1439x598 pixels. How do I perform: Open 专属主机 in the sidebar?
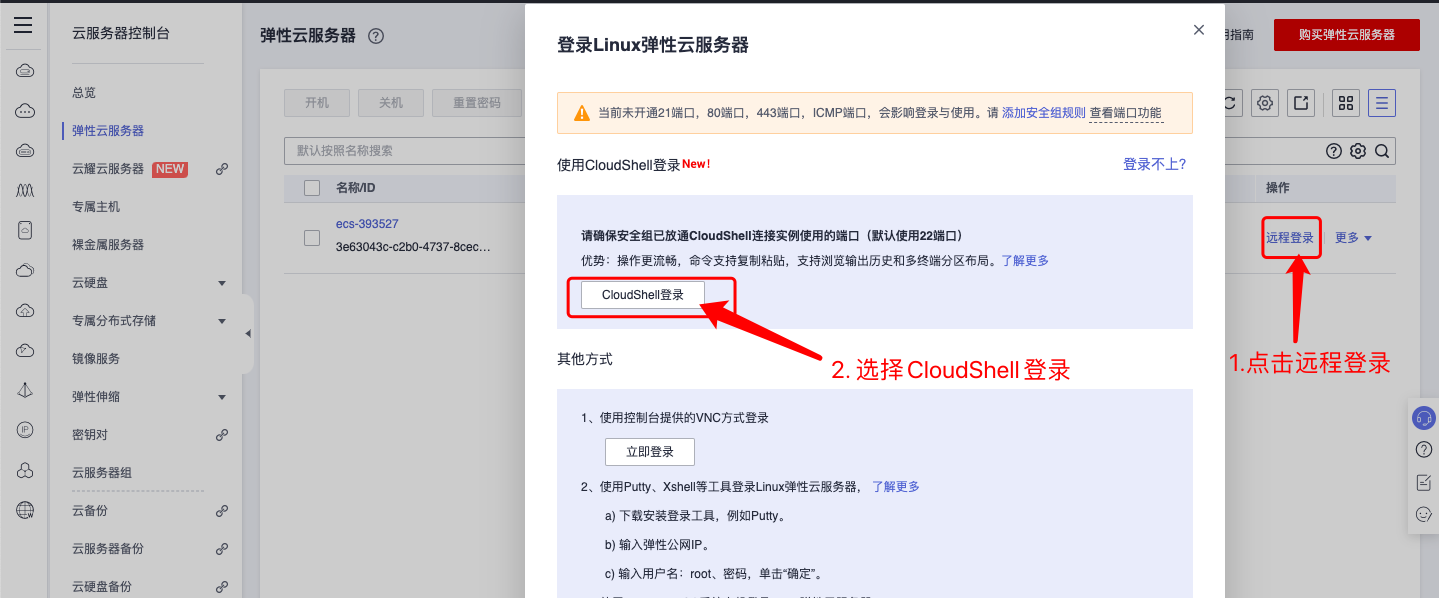point(96,207)
